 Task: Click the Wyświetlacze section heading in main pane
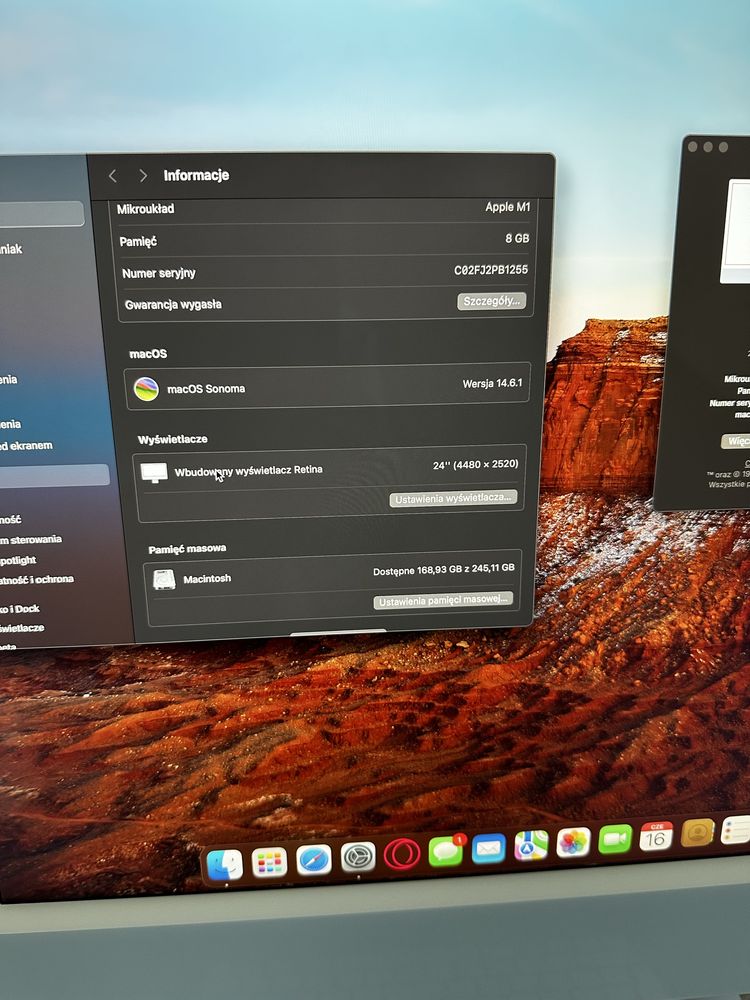pos(173,439)
